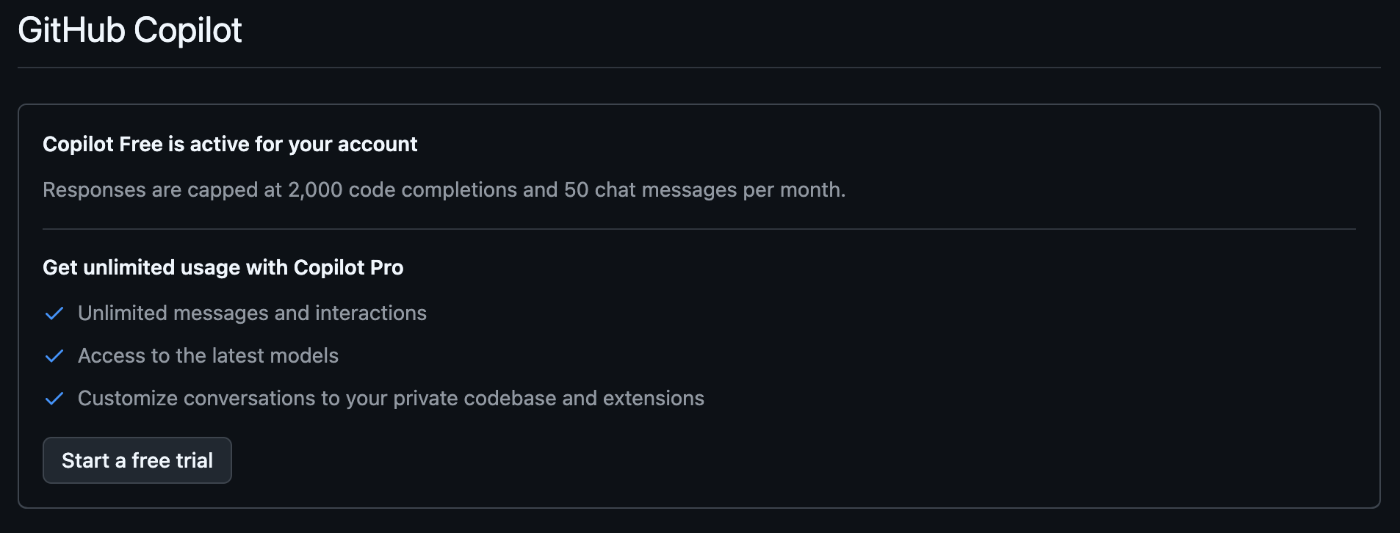Screen dimensions: 1400x533
Task: Click the GitHub Copilot page heading
Action: coord(130,30)
